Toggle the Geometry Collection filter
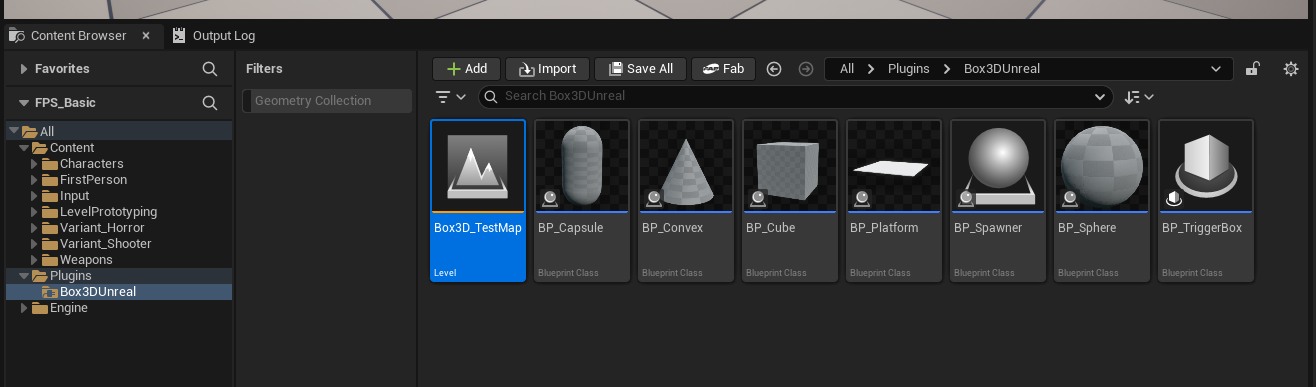 pos(327,101)
